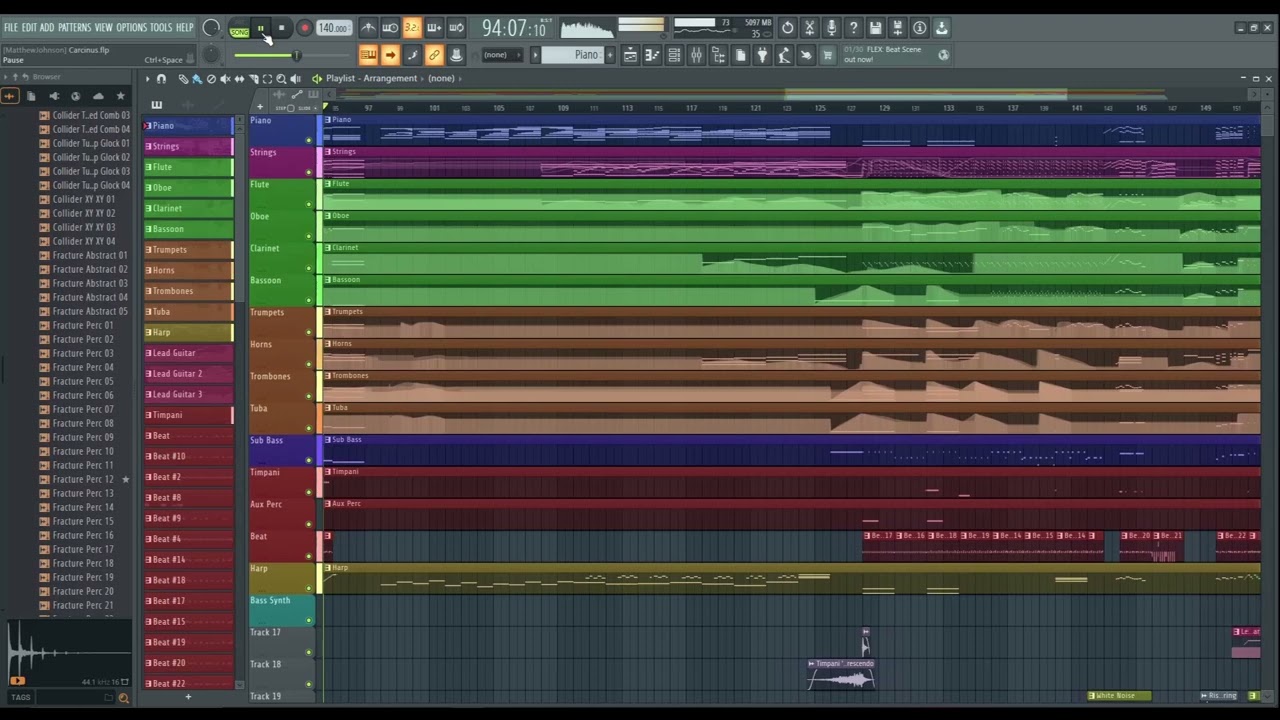Select the Lead Guitar 2 pattern

point(188,374)
